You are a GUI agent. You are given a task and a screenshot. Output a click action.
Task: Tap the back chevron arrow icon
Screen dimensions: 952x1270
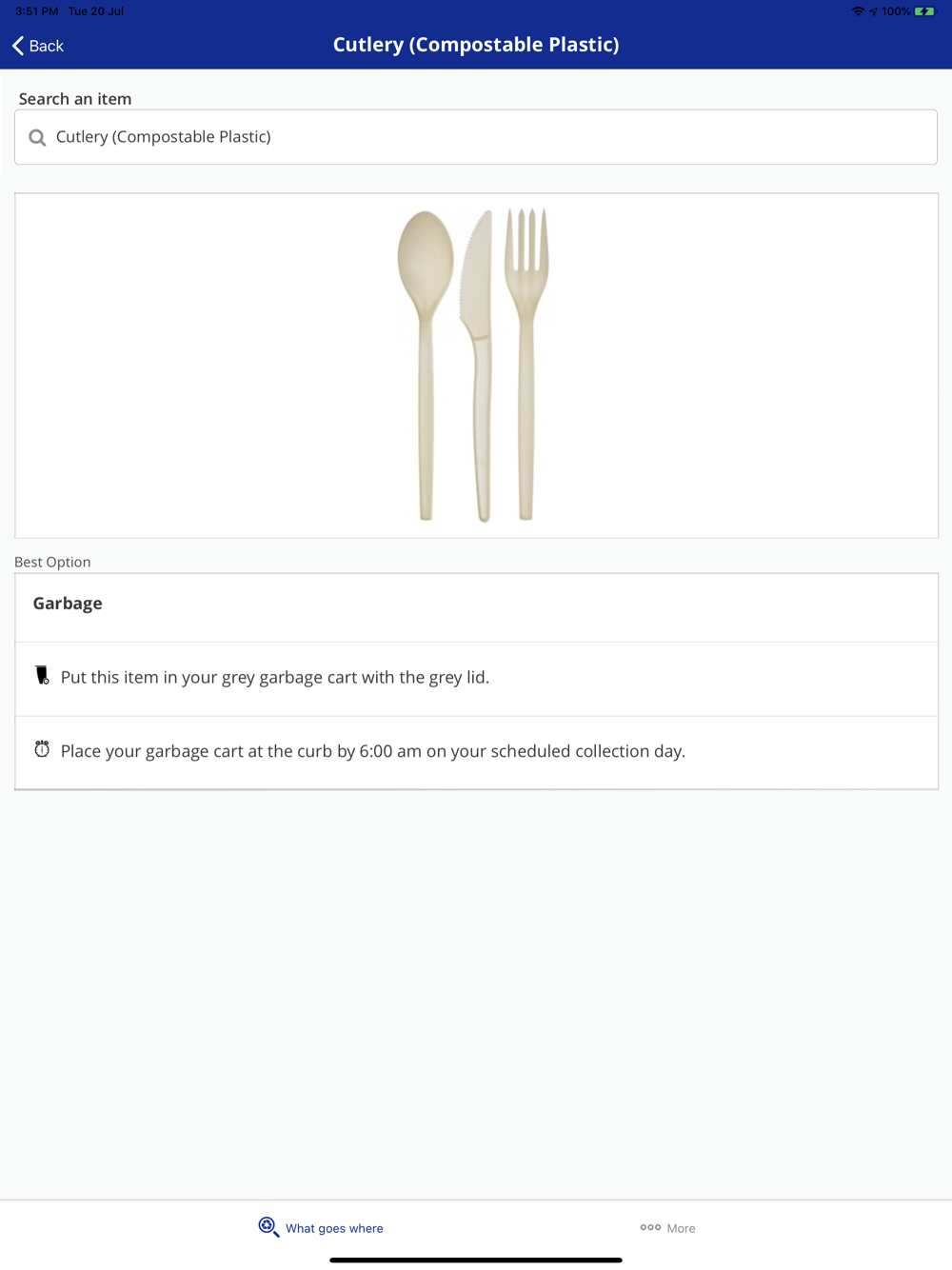click(x=18, y=46)
